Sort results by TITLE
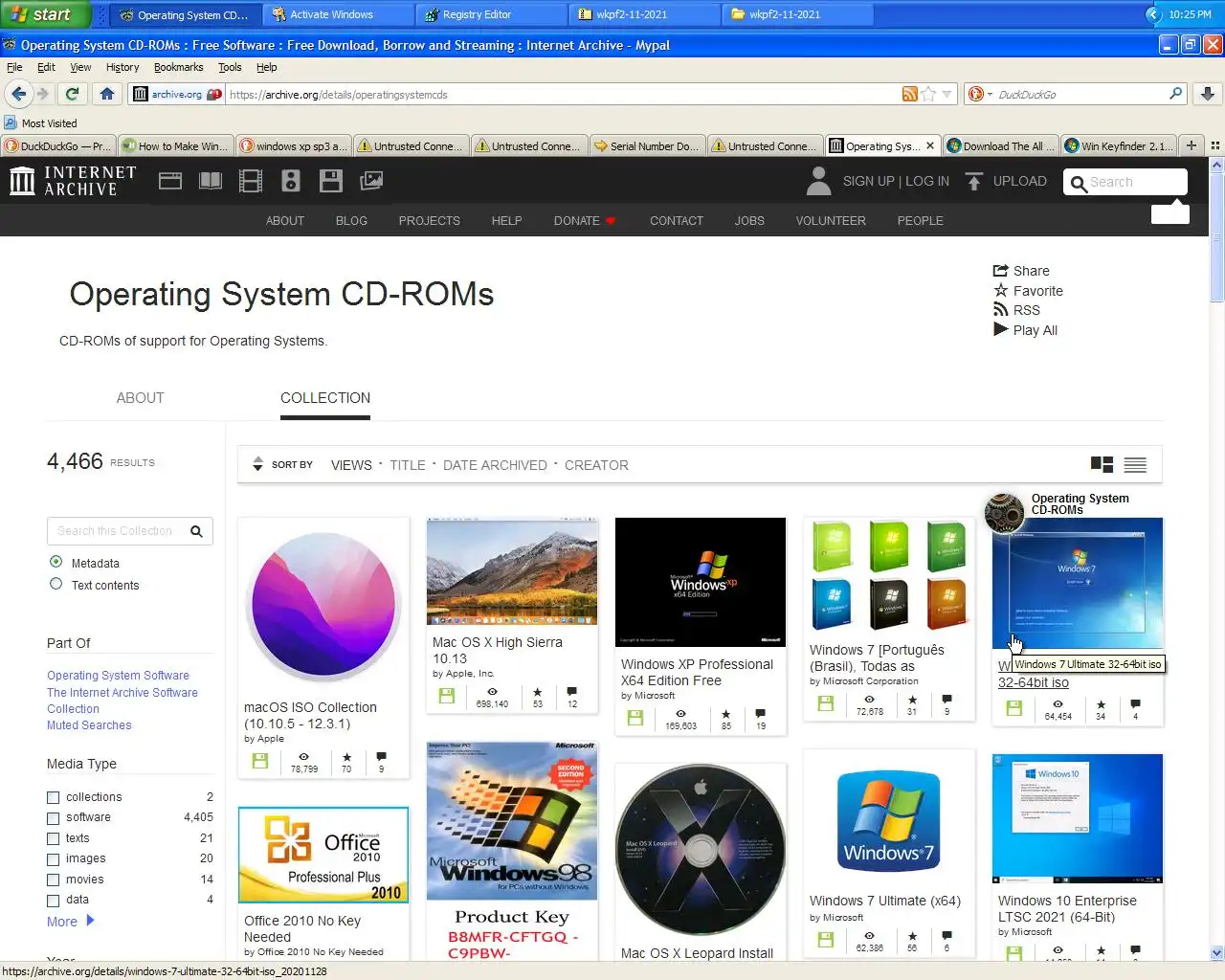Screen dimensions: 1225x980 coord(408,465)
